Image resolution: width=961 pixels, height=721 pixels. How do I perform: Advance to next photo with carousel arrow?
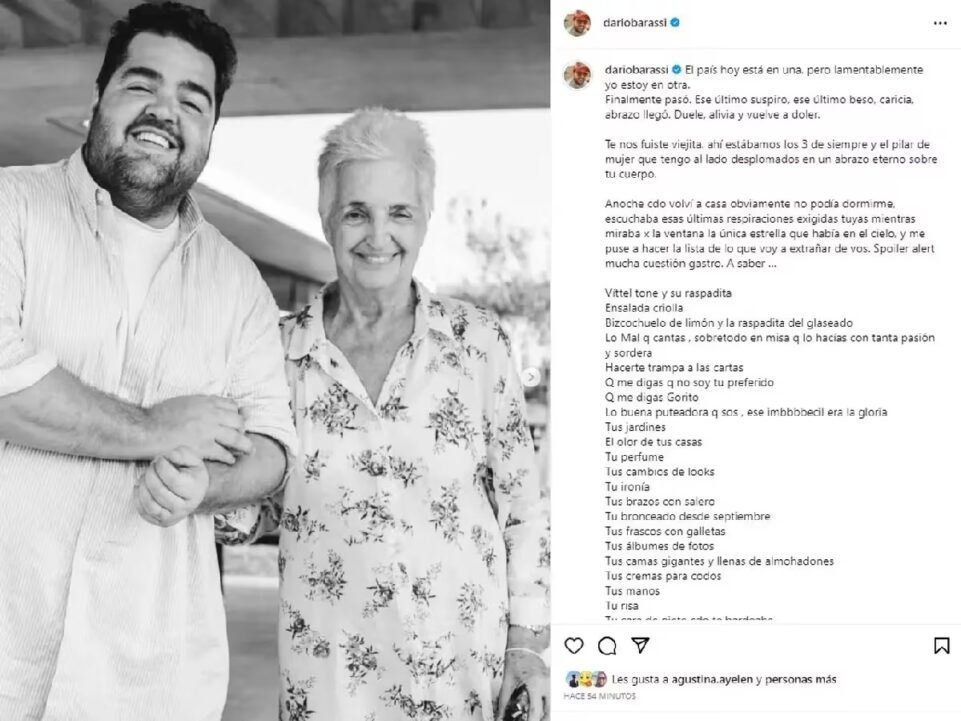pos(531,376)
